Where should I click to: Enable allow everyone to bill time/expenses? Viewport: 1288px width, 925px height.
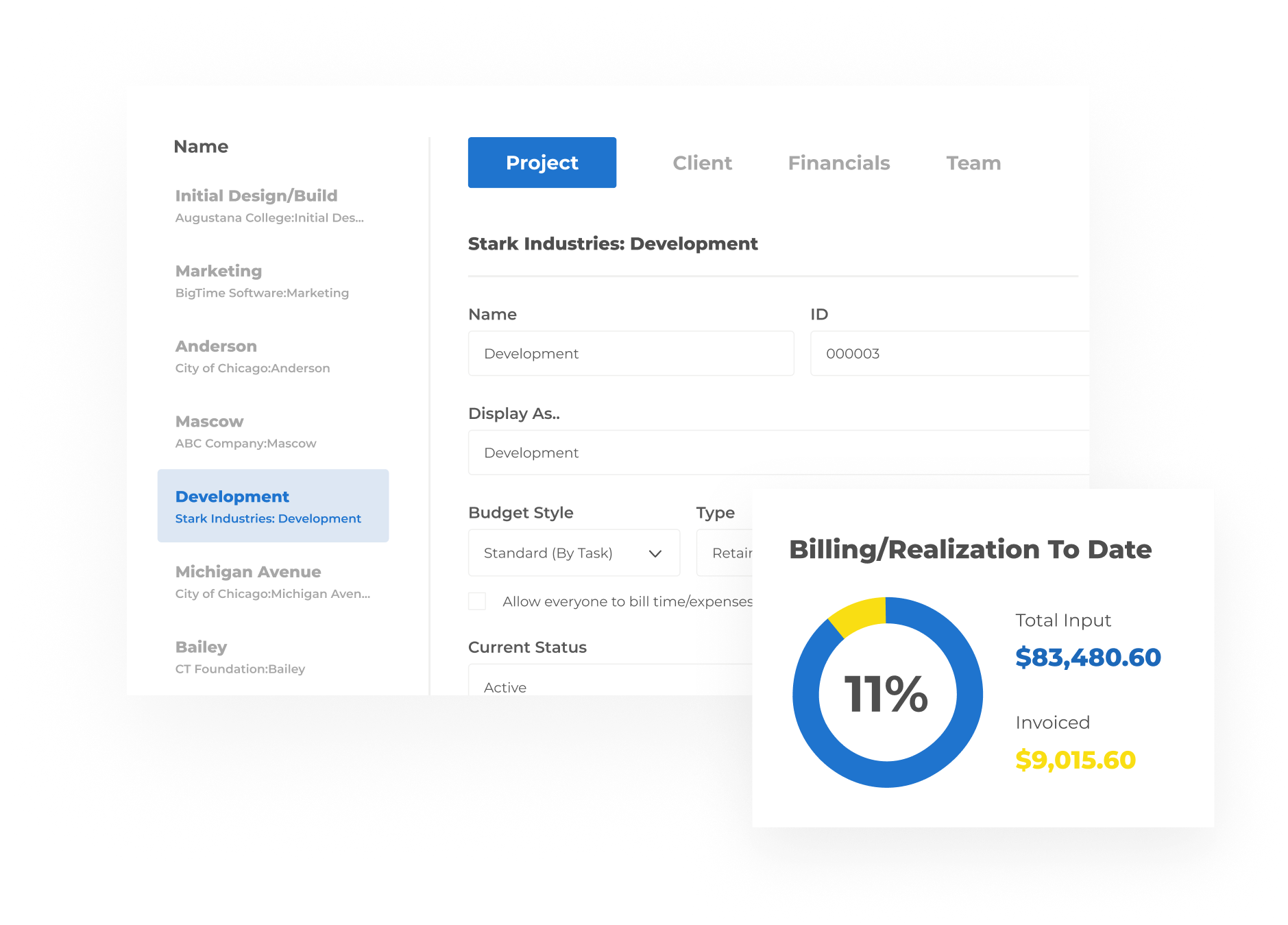(477, 601)
